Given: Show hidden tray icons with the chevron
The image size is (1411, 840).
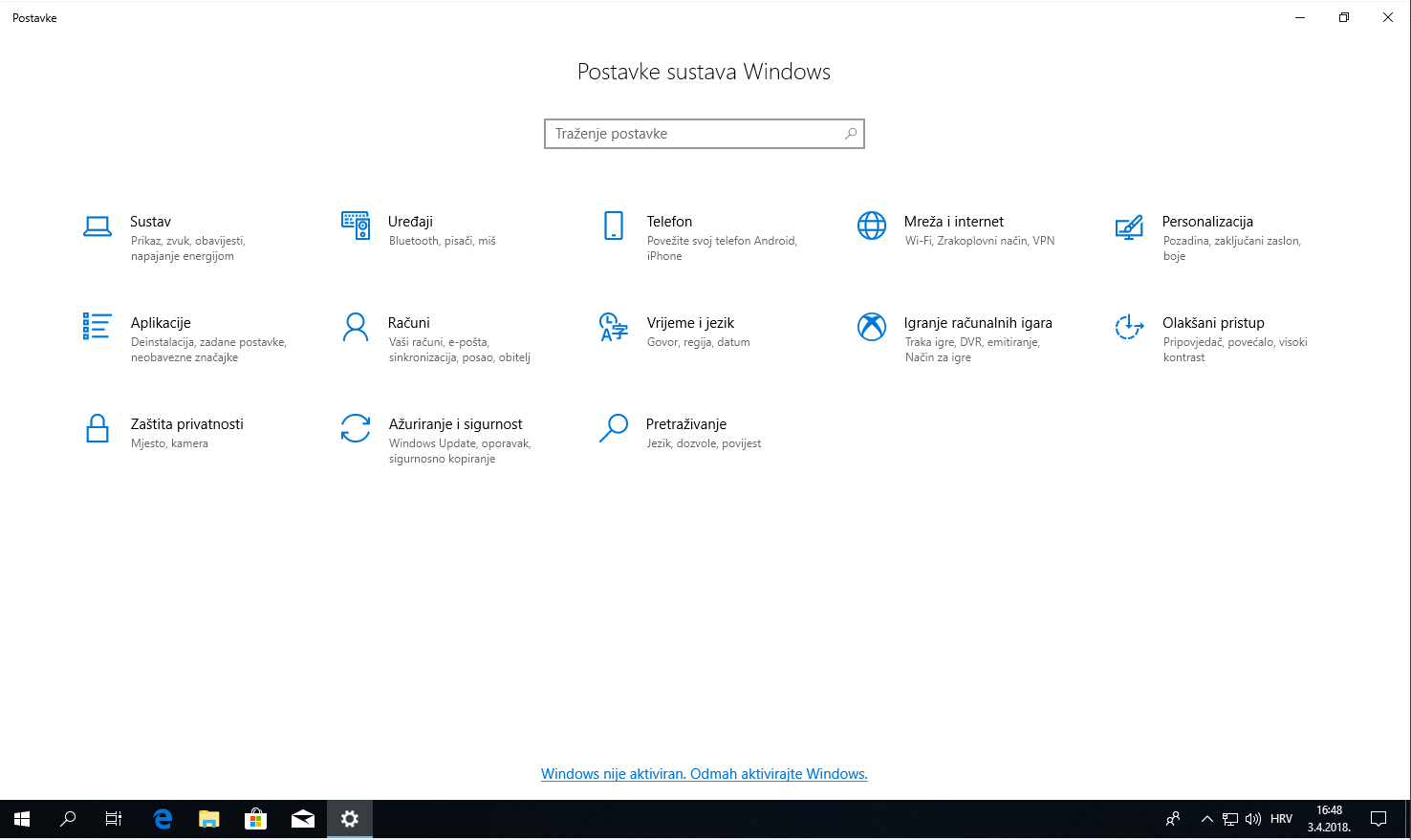Looking at the screenshot, I should tap(1207, 819).
